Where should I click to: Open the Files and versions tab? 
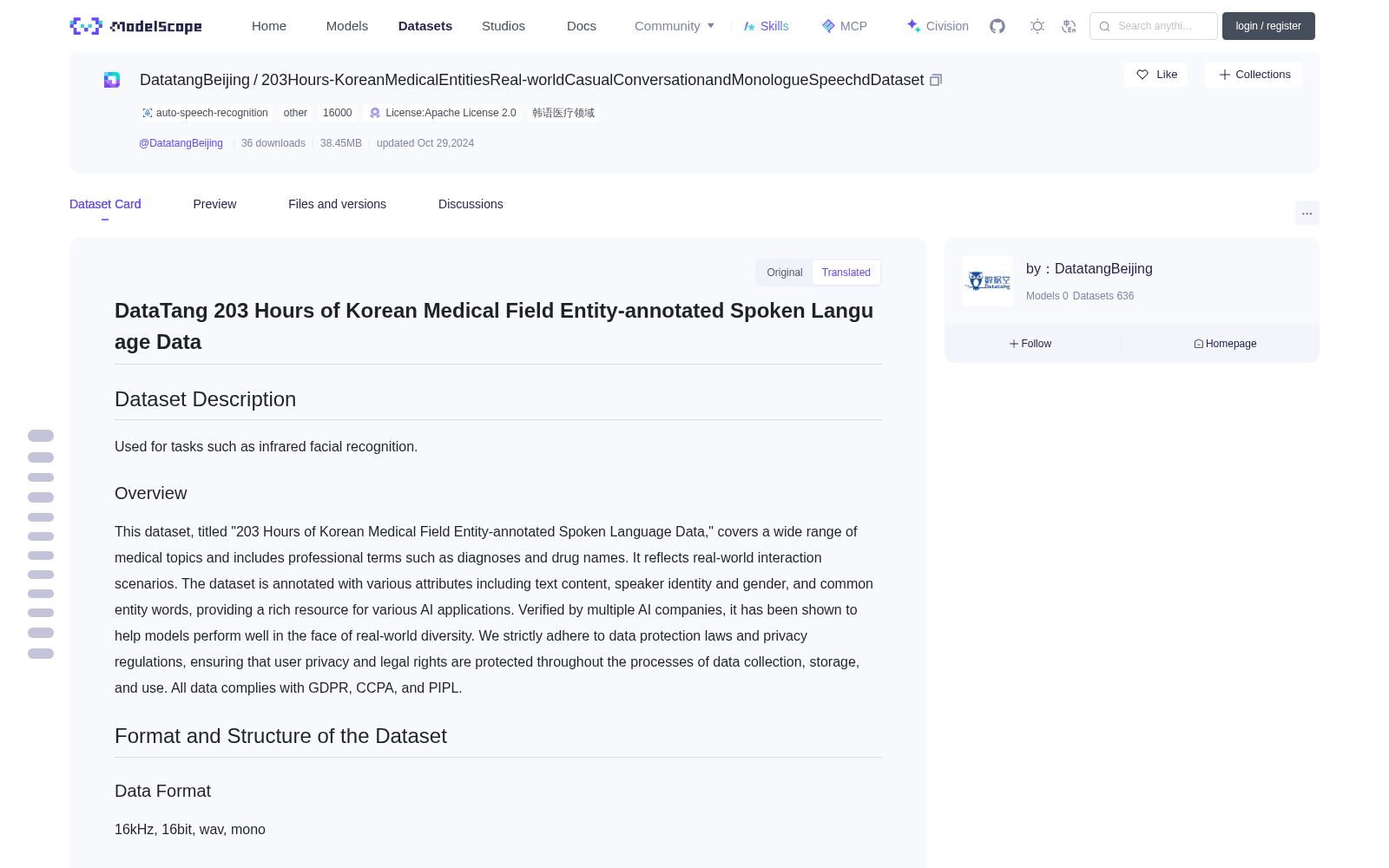(337, 204)
